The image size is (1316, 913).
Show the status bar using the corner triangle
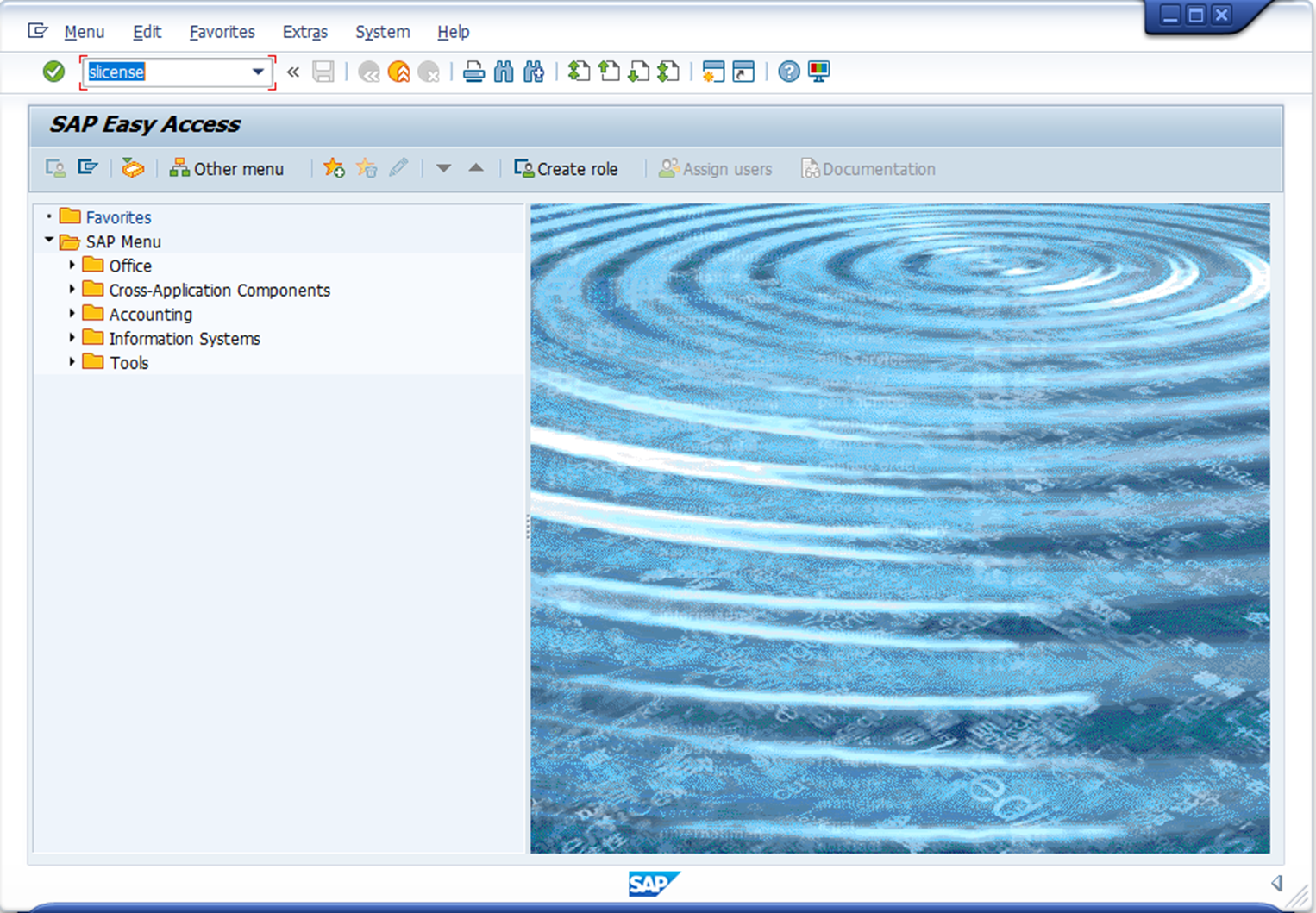click(1277, 882)
